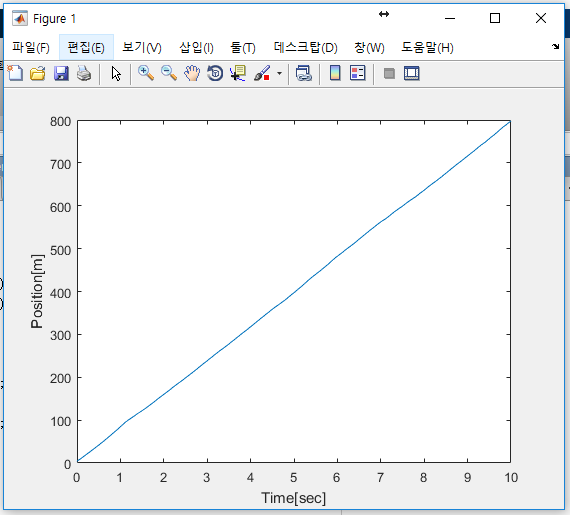
Task: Select the Rotate 3D tool
Action: tap(215, 73)
